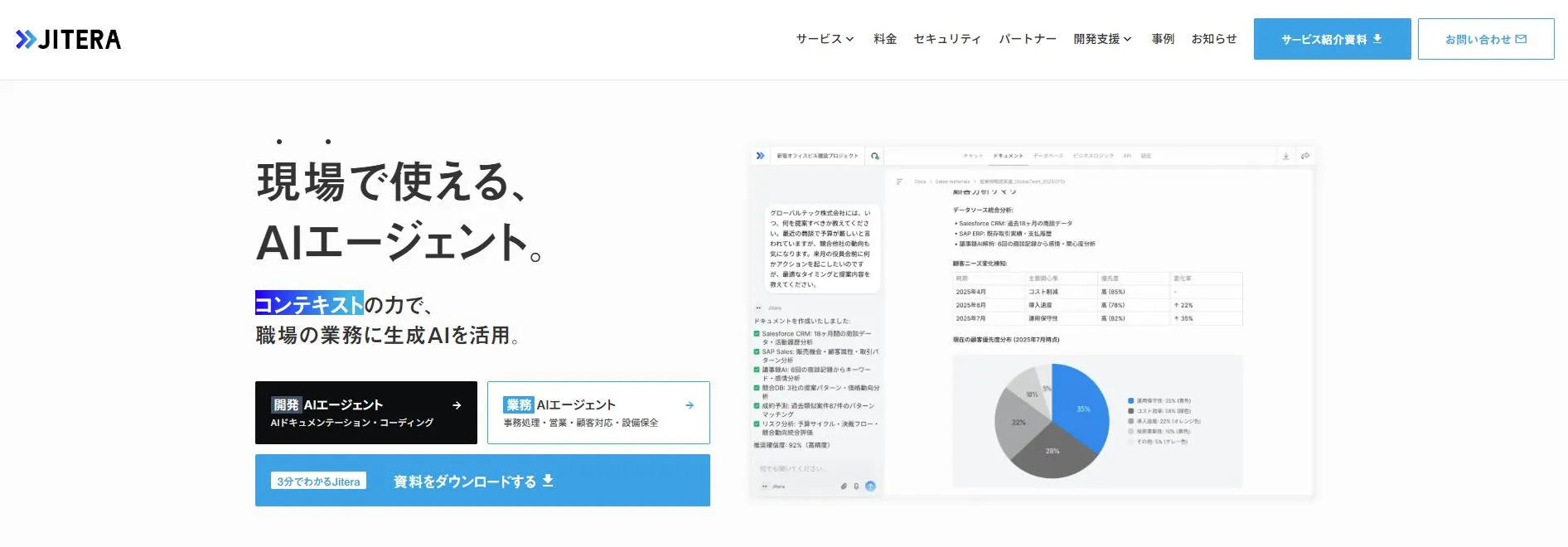The width and height of the screenshot is (1568, 547).
Task: Open the セキュリティ menu item
Action: pyautogui.click(x=947, y=39)
